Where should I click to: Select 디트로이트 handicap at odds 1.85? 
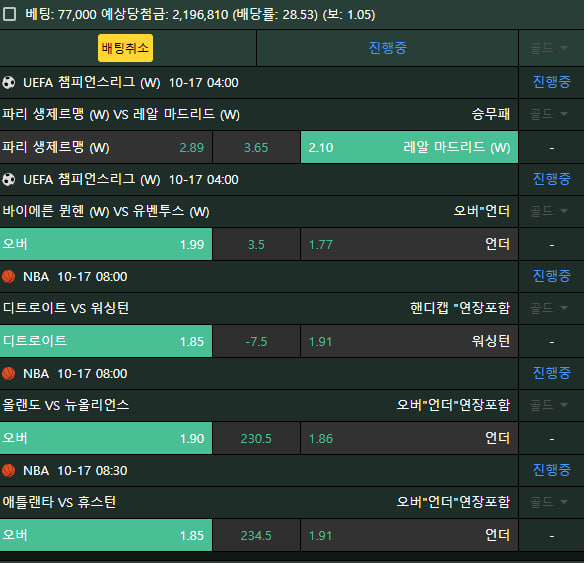106,341
